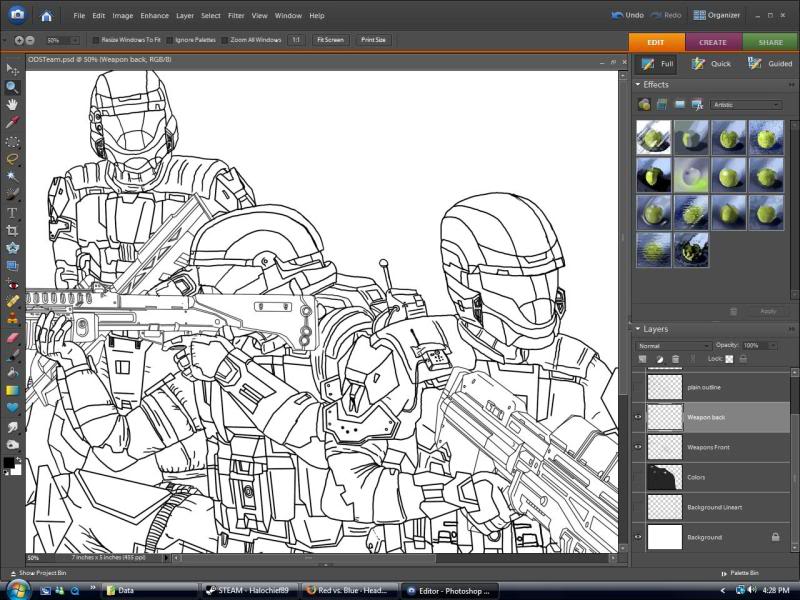This screenshot has width=800, height=600.
Task: Select the Elliptical Marquee tool
Action: [x=12, y=141]
